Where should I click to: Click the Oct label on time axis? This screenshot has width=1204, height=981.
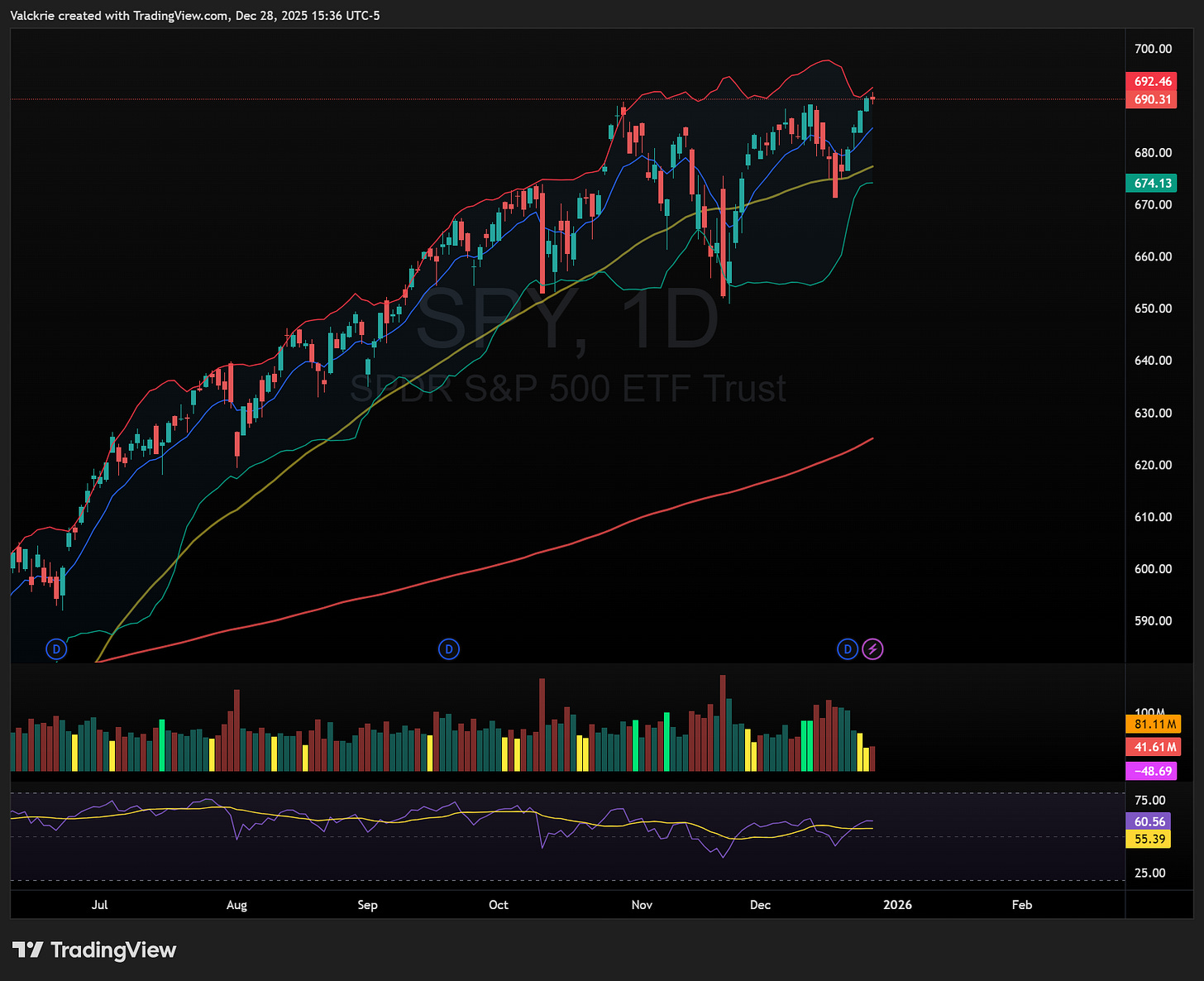coord(499,905)
